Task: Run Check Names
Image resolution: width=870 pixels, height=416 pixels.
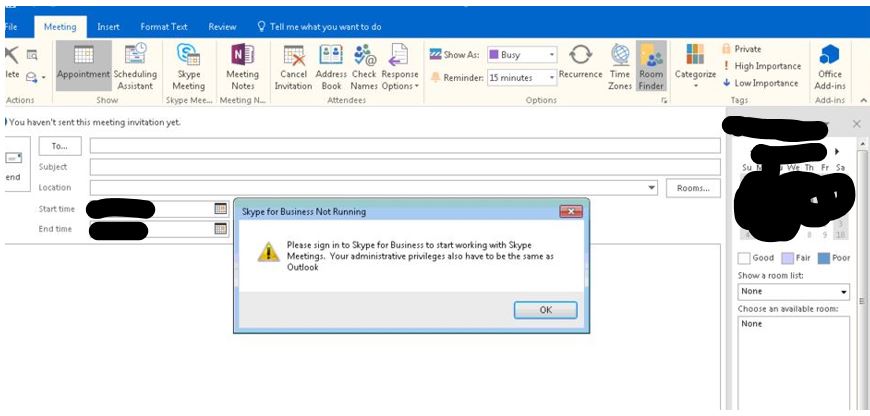Action: [364, 65]
